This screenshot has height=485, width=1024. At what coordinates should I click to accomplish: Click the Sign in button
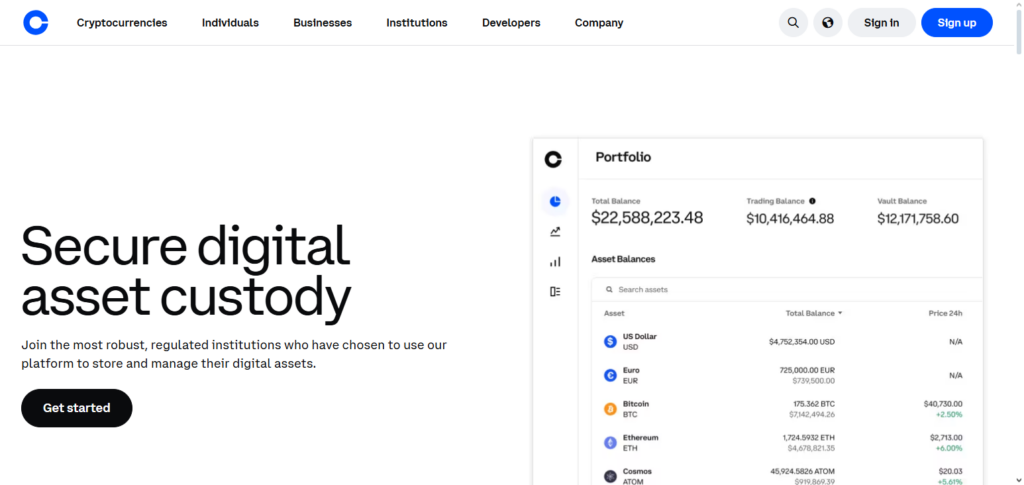coord(882,23)
